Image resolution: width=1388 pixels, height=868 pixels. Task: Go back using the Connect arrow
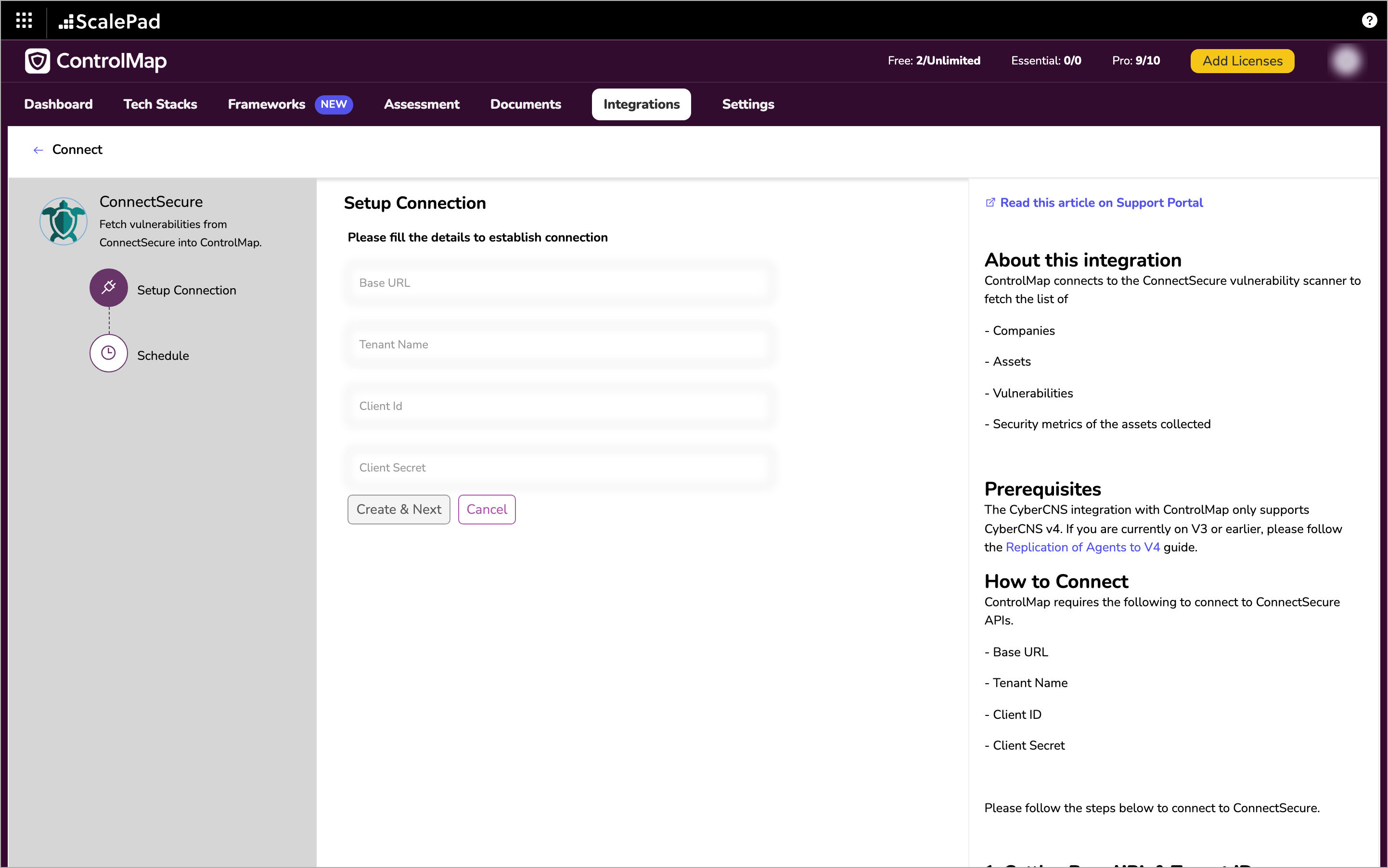[38, 150]
